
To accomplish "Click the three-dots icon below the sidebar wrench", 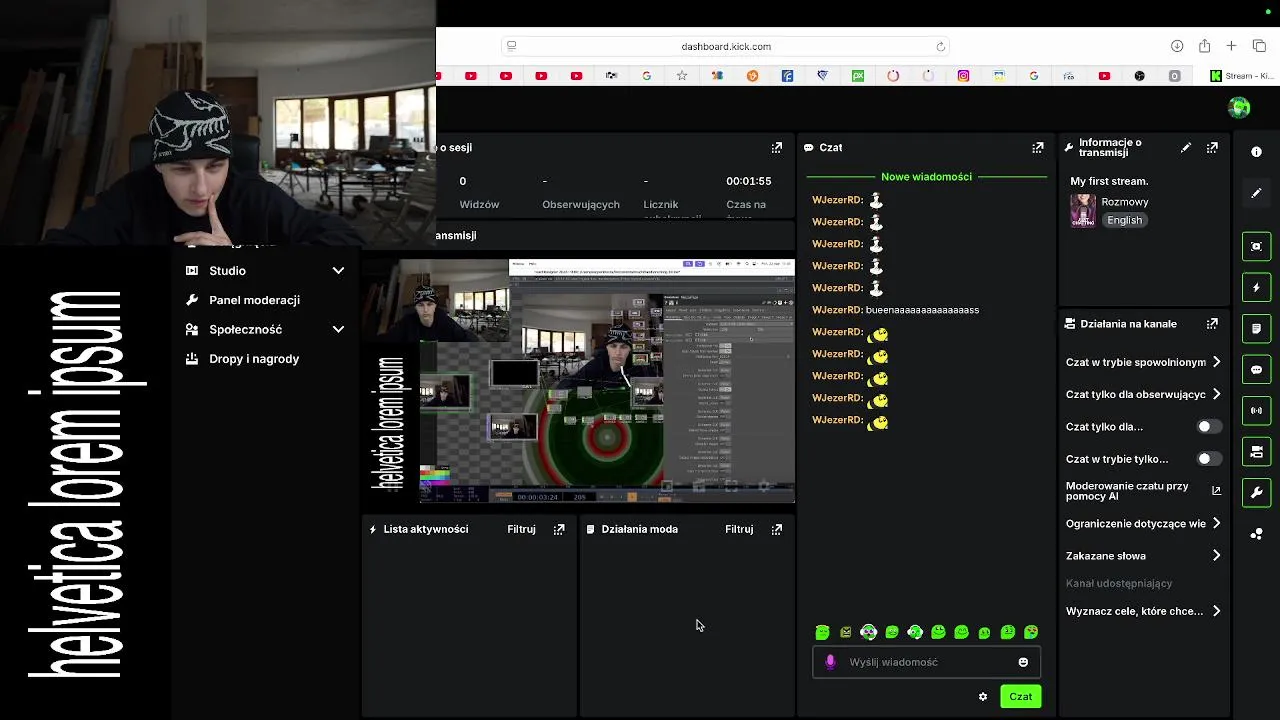I will (1257, 534).
